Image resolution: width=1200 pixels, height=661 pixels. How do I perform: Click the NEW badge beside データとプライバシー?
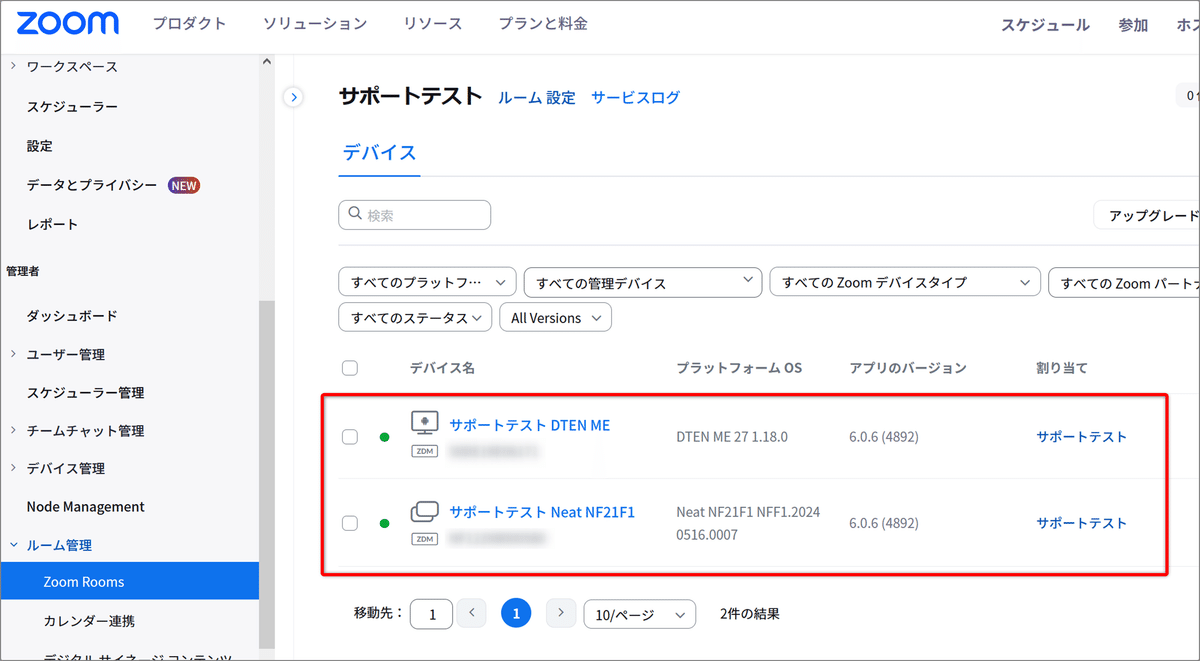[184, 185]
